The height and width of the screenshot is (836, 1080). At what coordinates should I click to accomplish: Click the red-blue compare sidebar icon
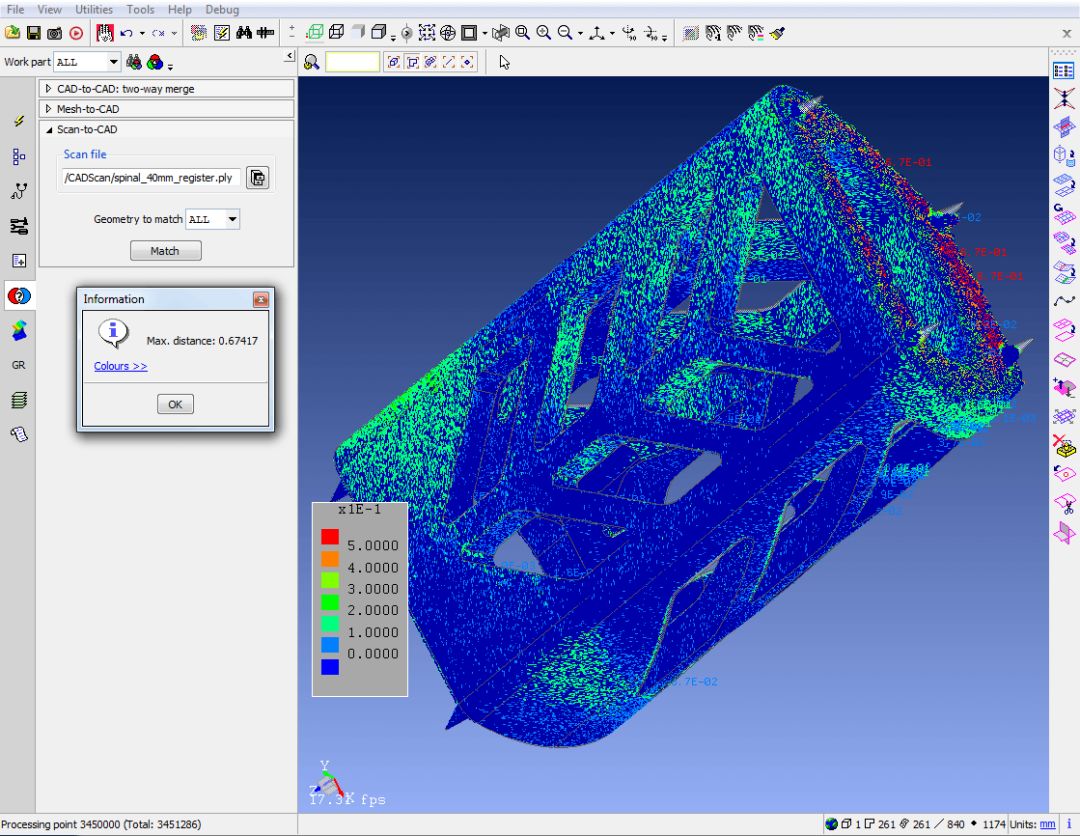click(x=19, y=296)
